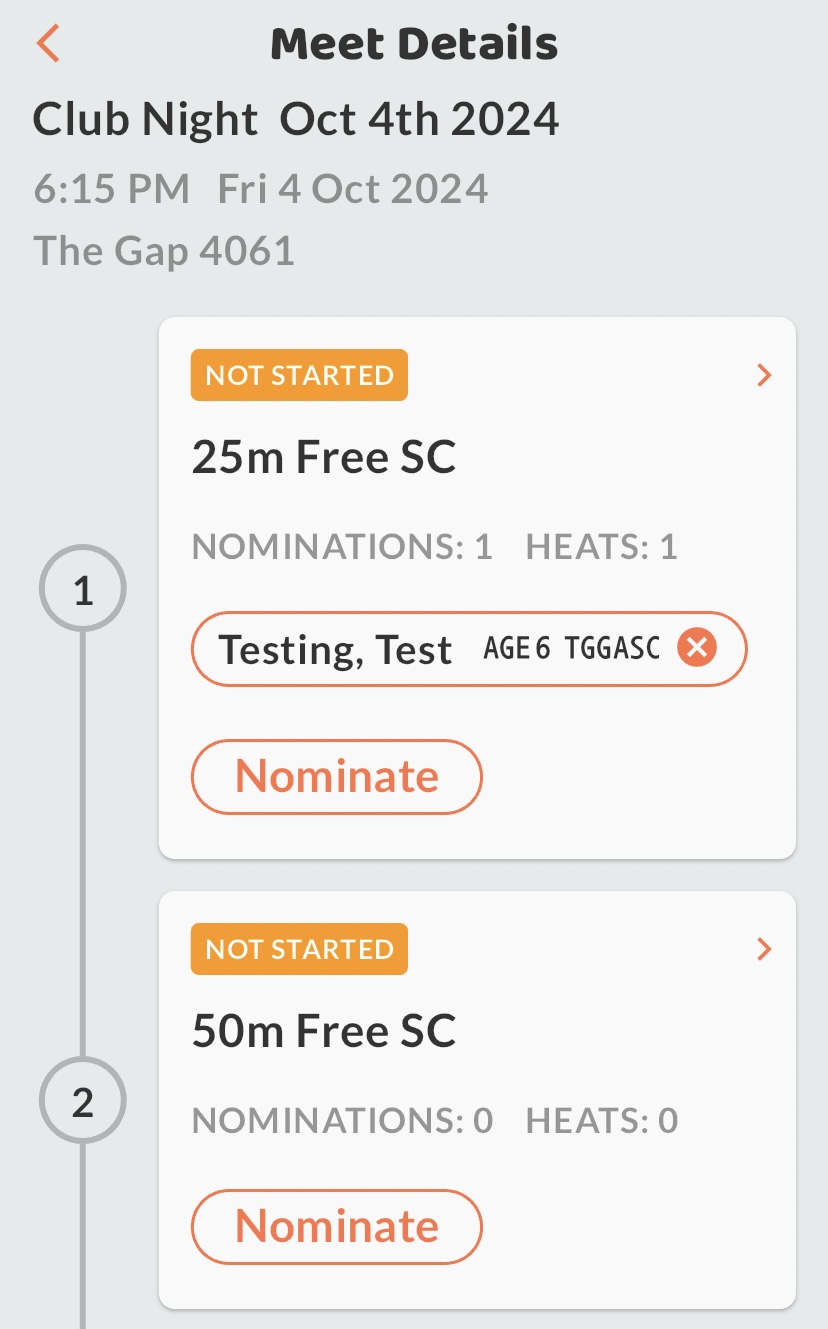This screenshot has width=828, height=1329.
Task: Go back using the top-left arrow
Action: coord(48,44)
